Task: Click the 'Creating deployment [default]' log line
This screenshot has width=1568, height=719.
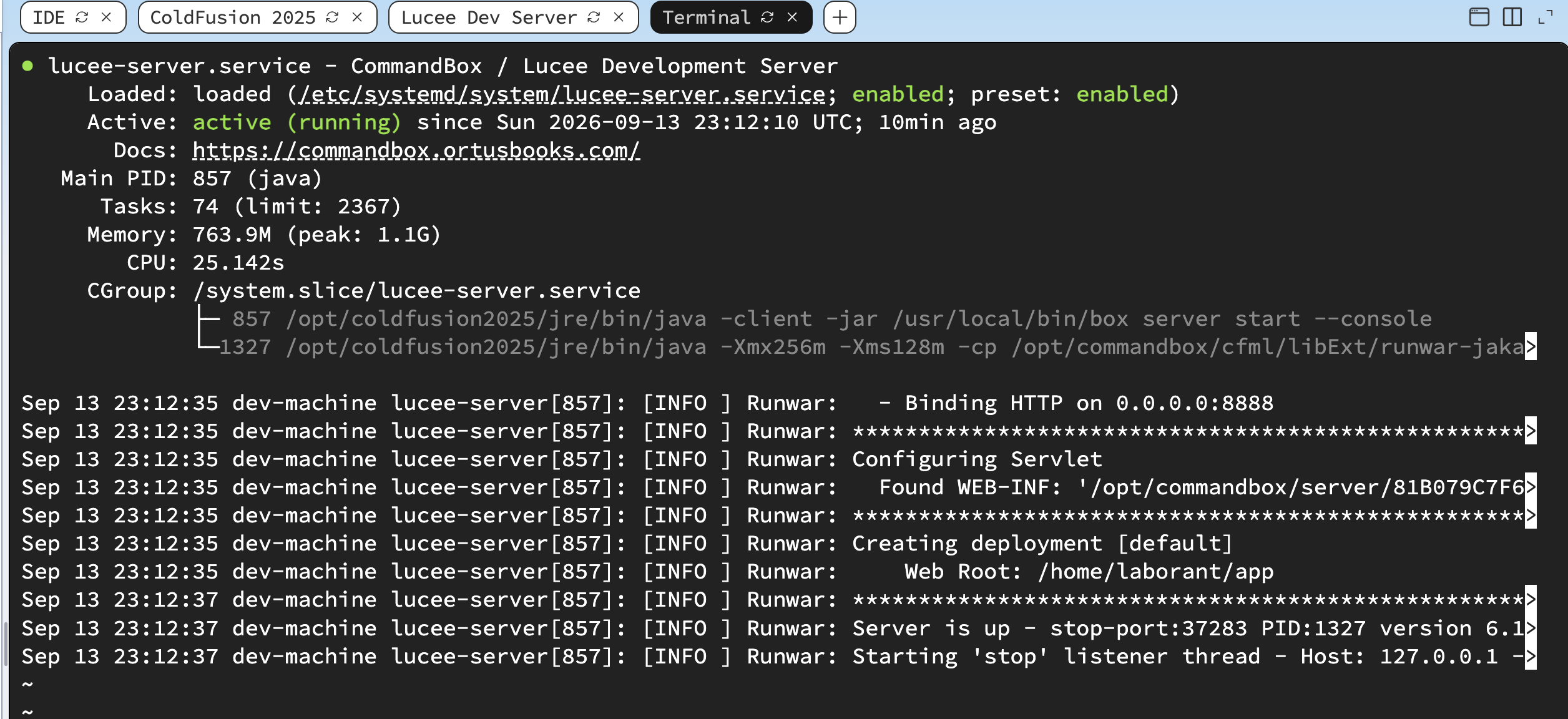Action: tap(627, 544)
